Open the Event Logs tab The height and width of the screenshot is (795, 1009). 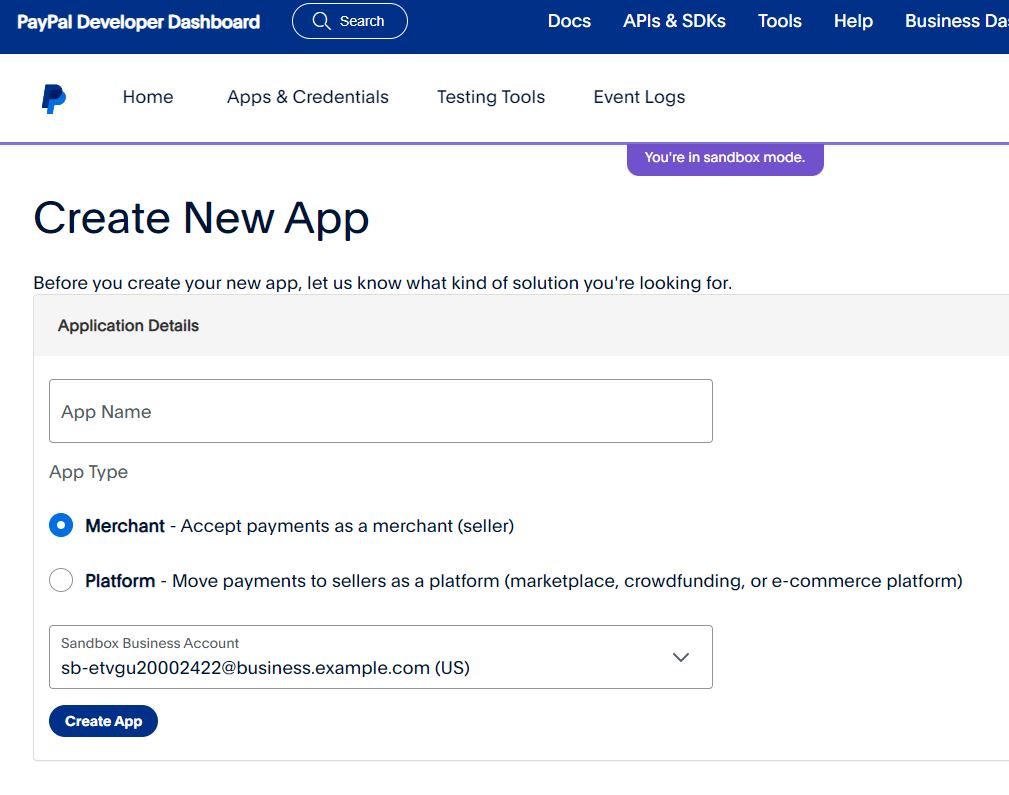click(639, 97)
